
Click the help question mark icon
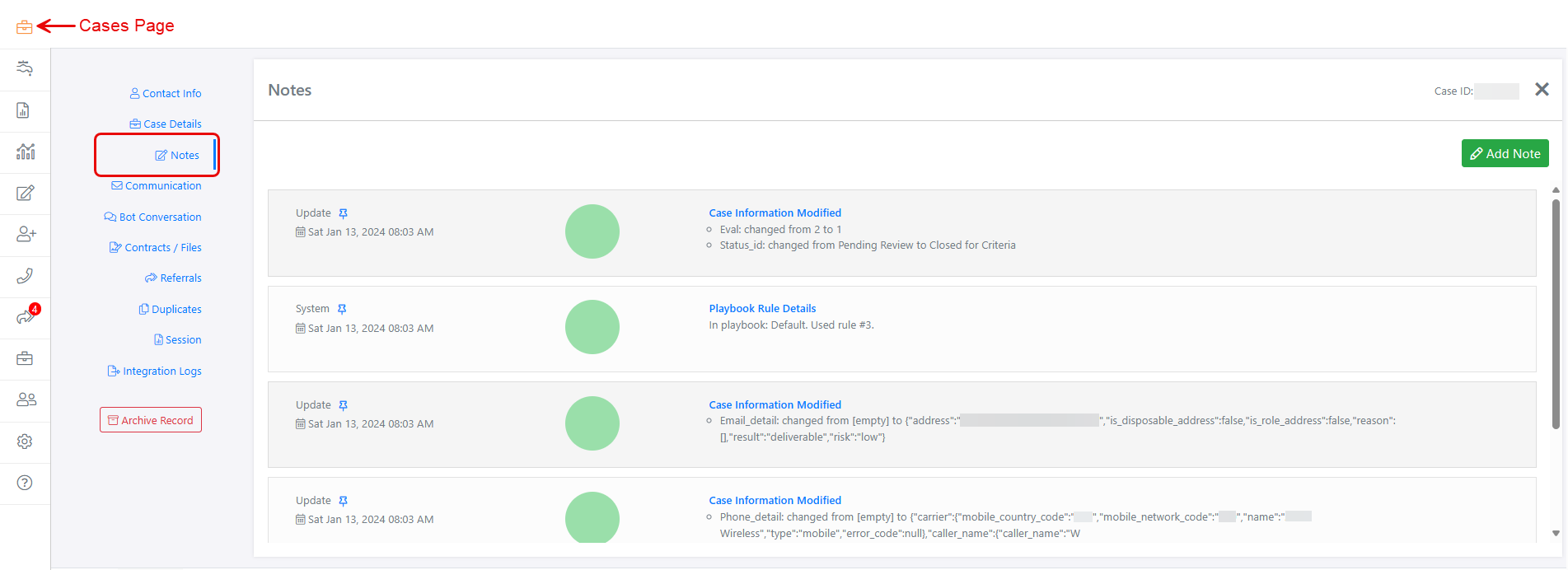point(25,483)
